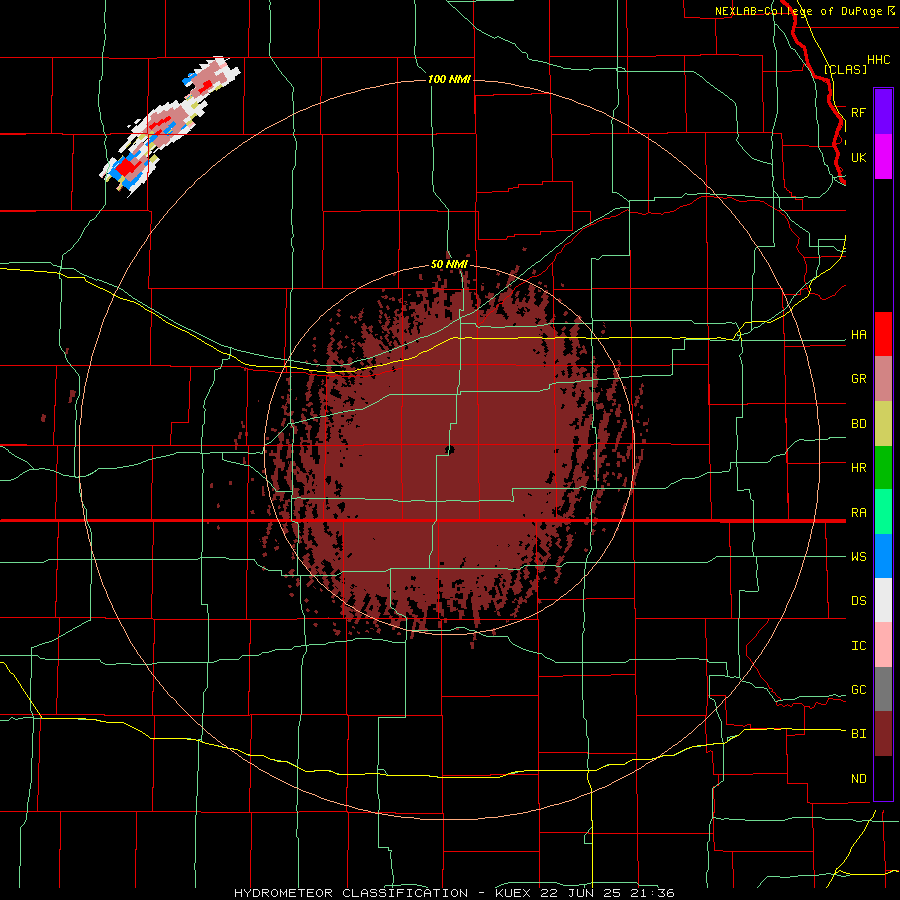Click the "WS" legend label
Viewport: 900px width, 900px height.
[859, 557]
